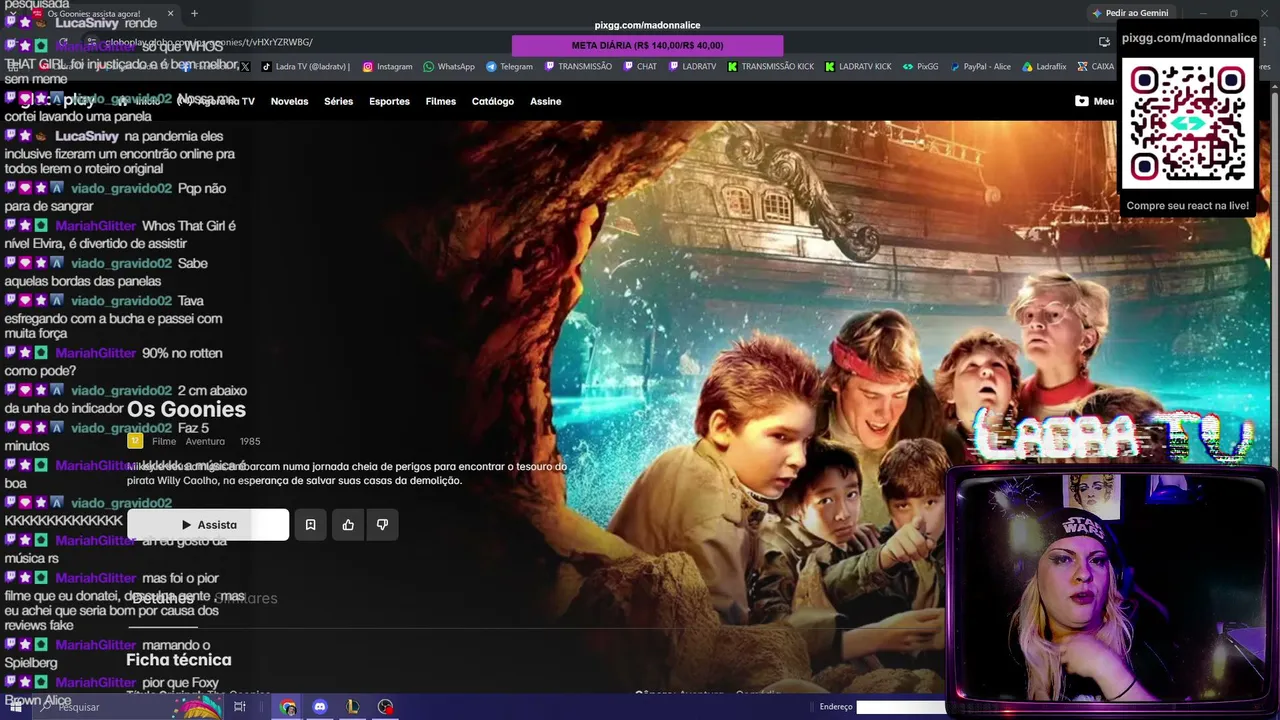Click the thumbs-down dislike icon

point(382,525)
